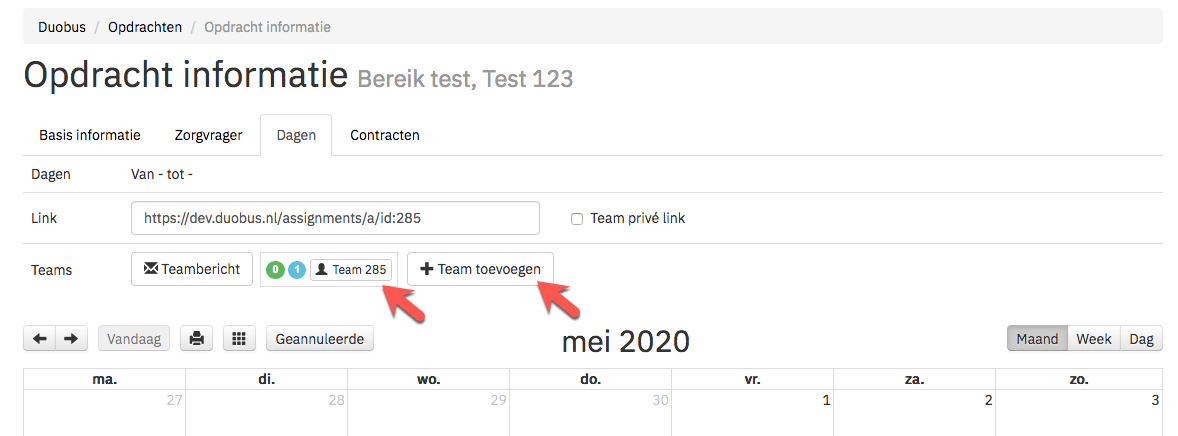Screen dimensions: 1178x436
Task: Switch calendar to Maand view
Action: click(x=1037, y=339)
